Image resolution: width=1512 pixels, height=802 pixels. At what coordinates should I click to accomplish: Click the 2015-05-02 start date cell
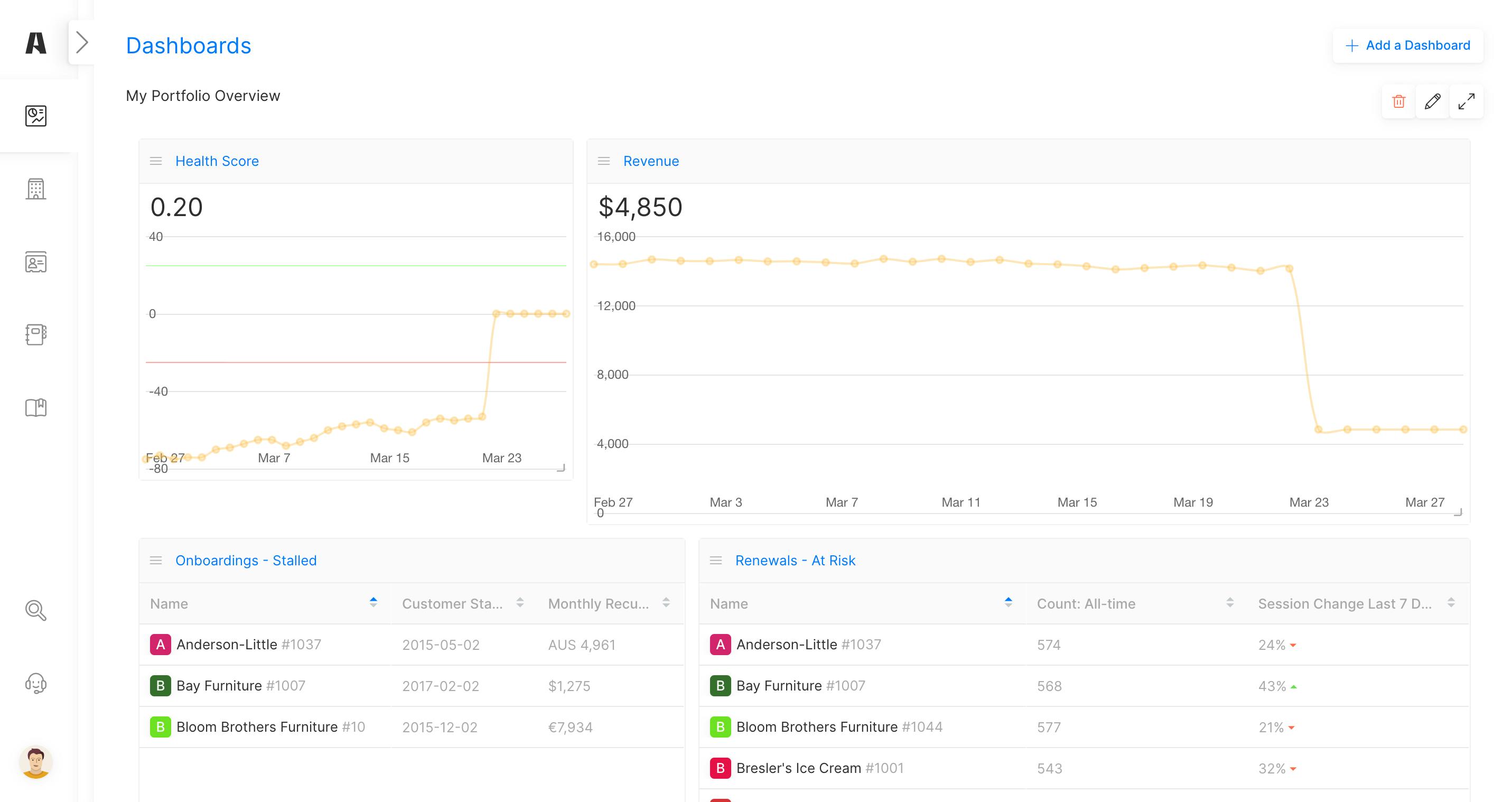point(441,645)
